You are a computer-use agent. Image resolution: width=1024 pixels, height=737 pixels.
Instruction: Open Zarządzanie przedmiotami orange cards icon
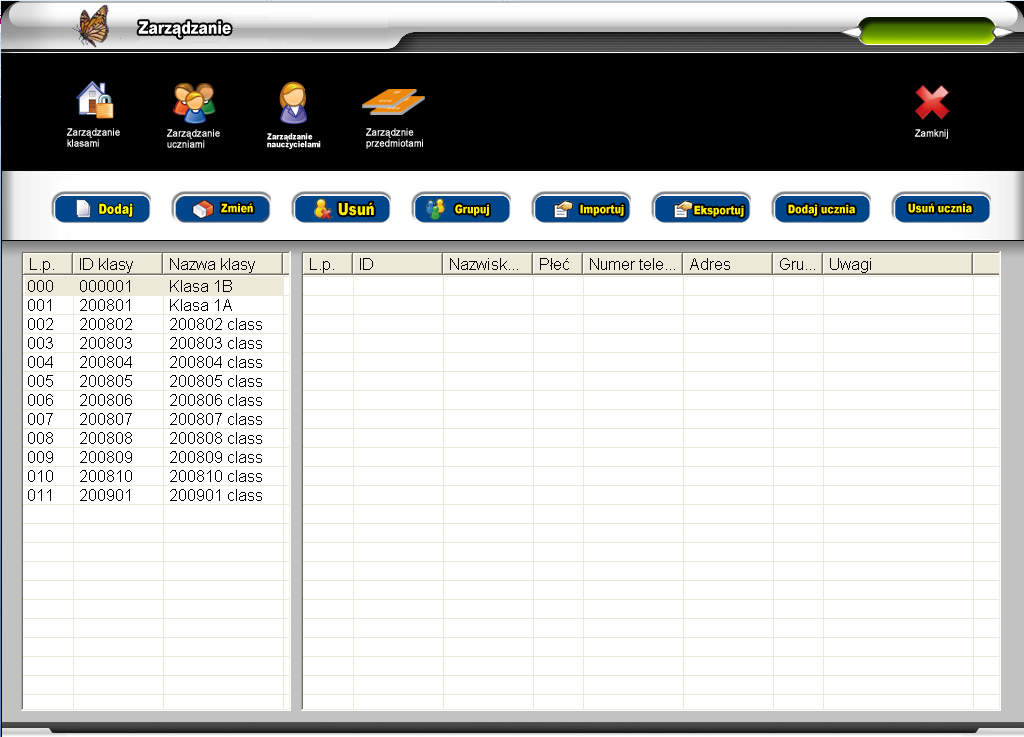click(x=393, y=102)
